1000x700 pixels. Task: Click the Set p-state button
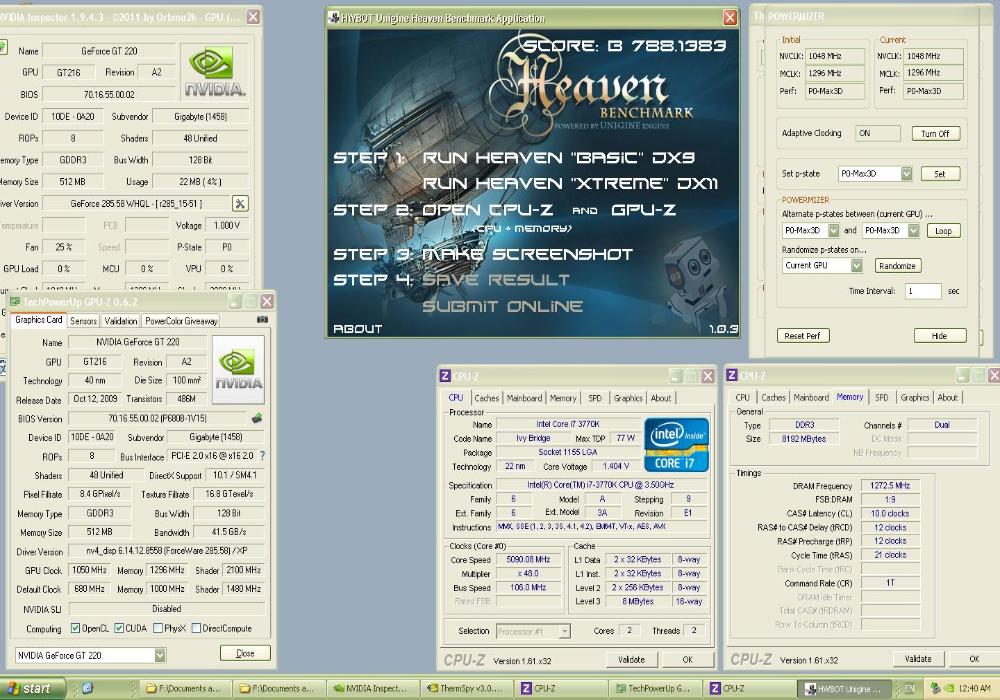[x=939, y=173]
